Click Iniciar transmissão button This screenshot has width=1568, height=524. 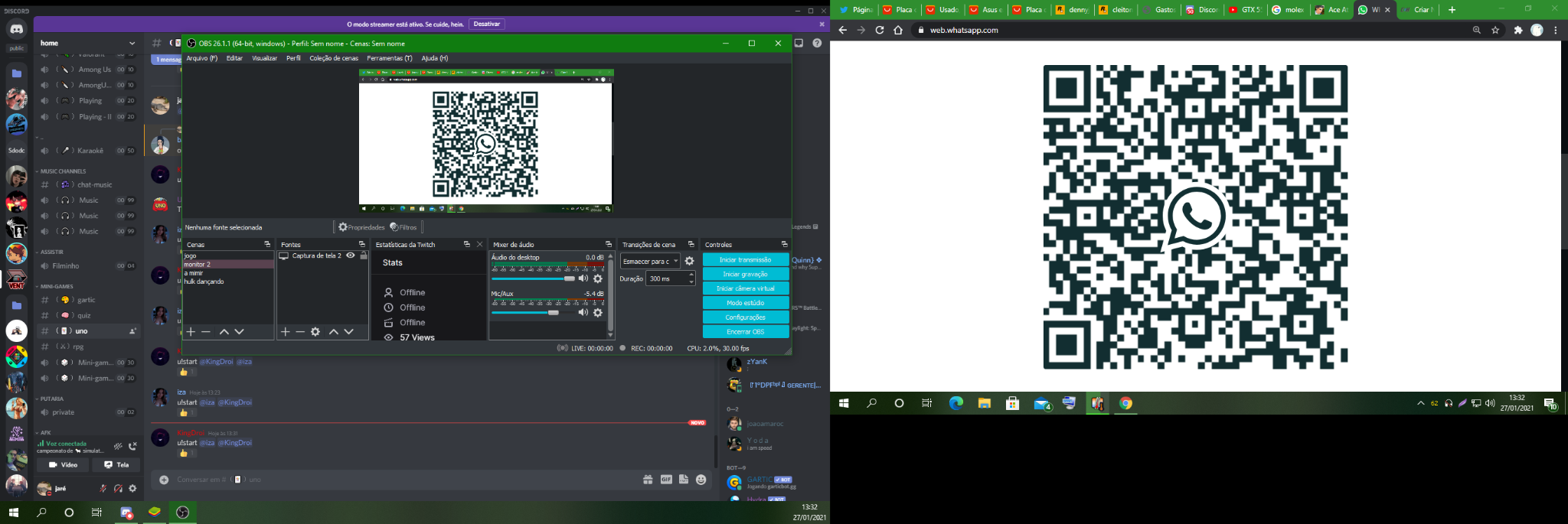[746, 259]
